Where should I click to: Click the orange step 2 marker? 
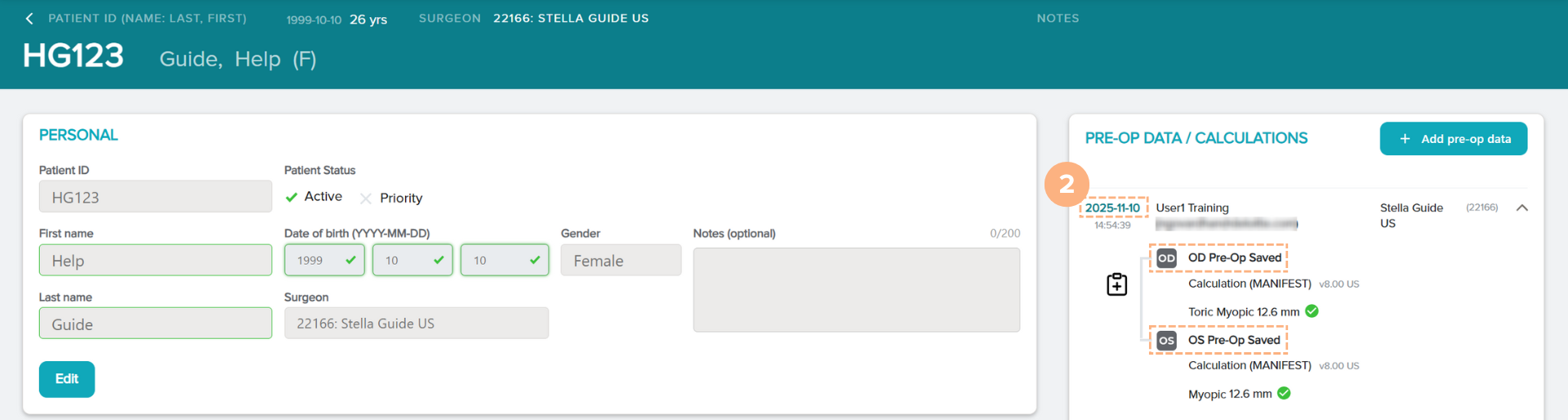pos(1066,185)
